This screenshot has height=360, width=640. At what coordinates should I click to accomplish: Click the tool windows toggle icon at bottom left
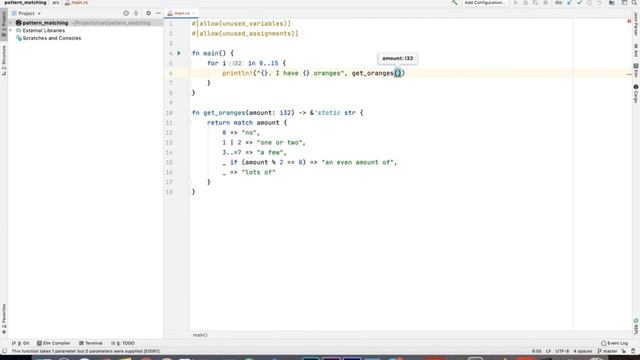4,351
